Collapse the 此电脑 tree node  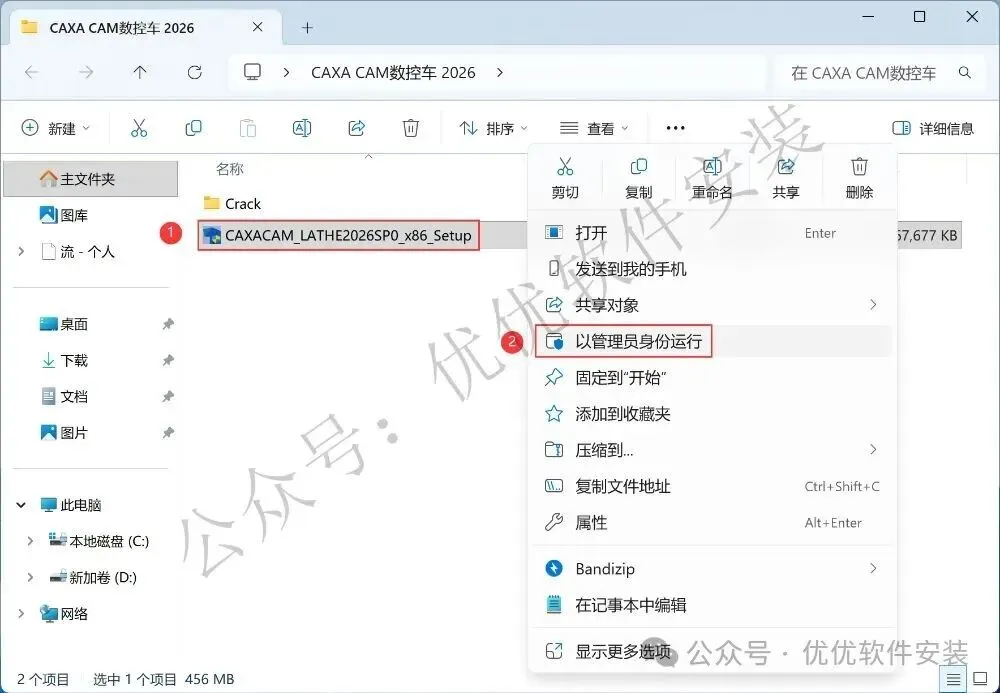(x=21, y=505)
